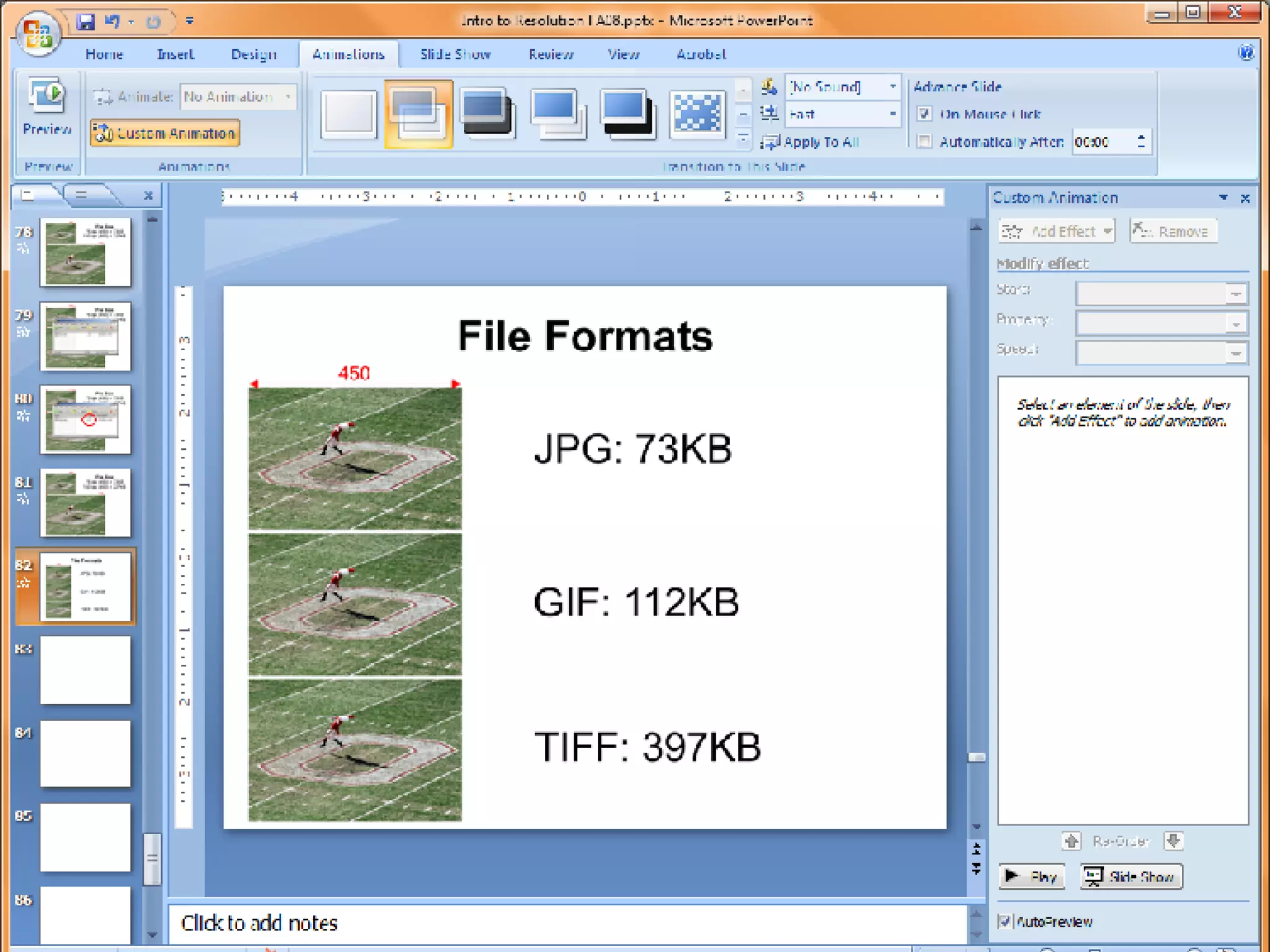Open the Fast transition speed dropdown
The width and height of the screenshot is (1270, 952).
[893, 114]
